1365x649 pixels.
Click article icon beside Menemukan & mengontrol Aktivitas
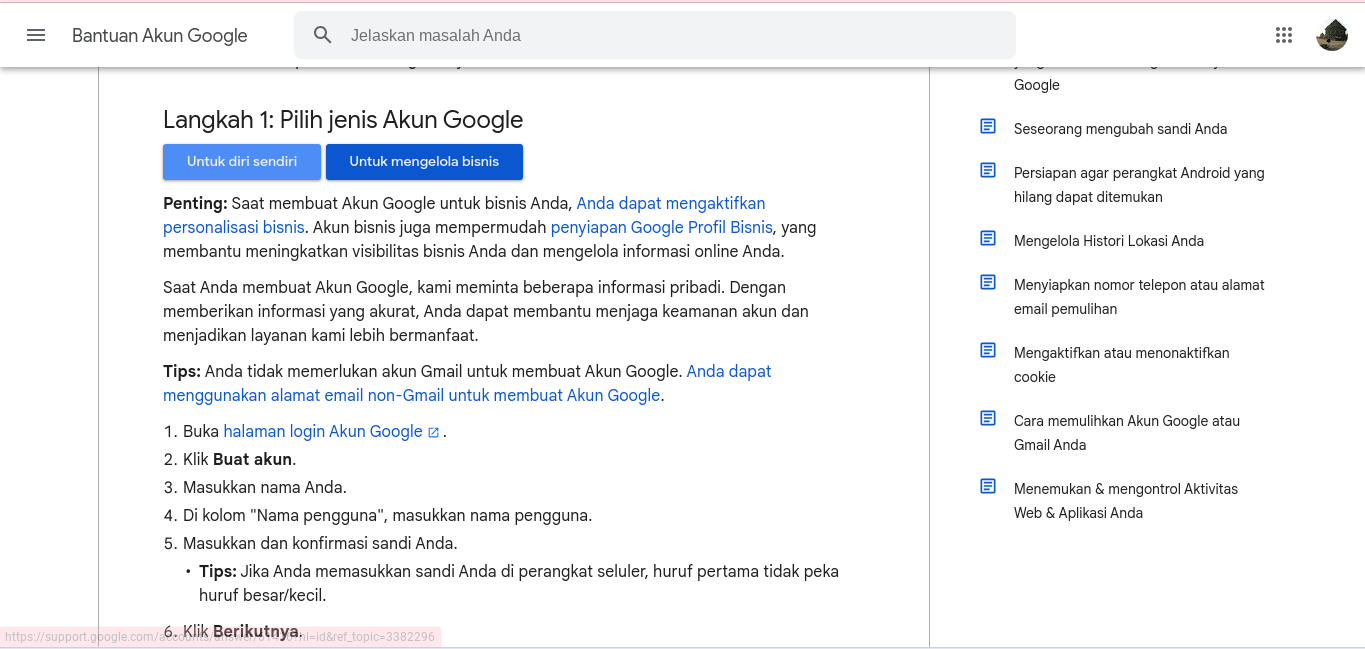tap(988, 486)
